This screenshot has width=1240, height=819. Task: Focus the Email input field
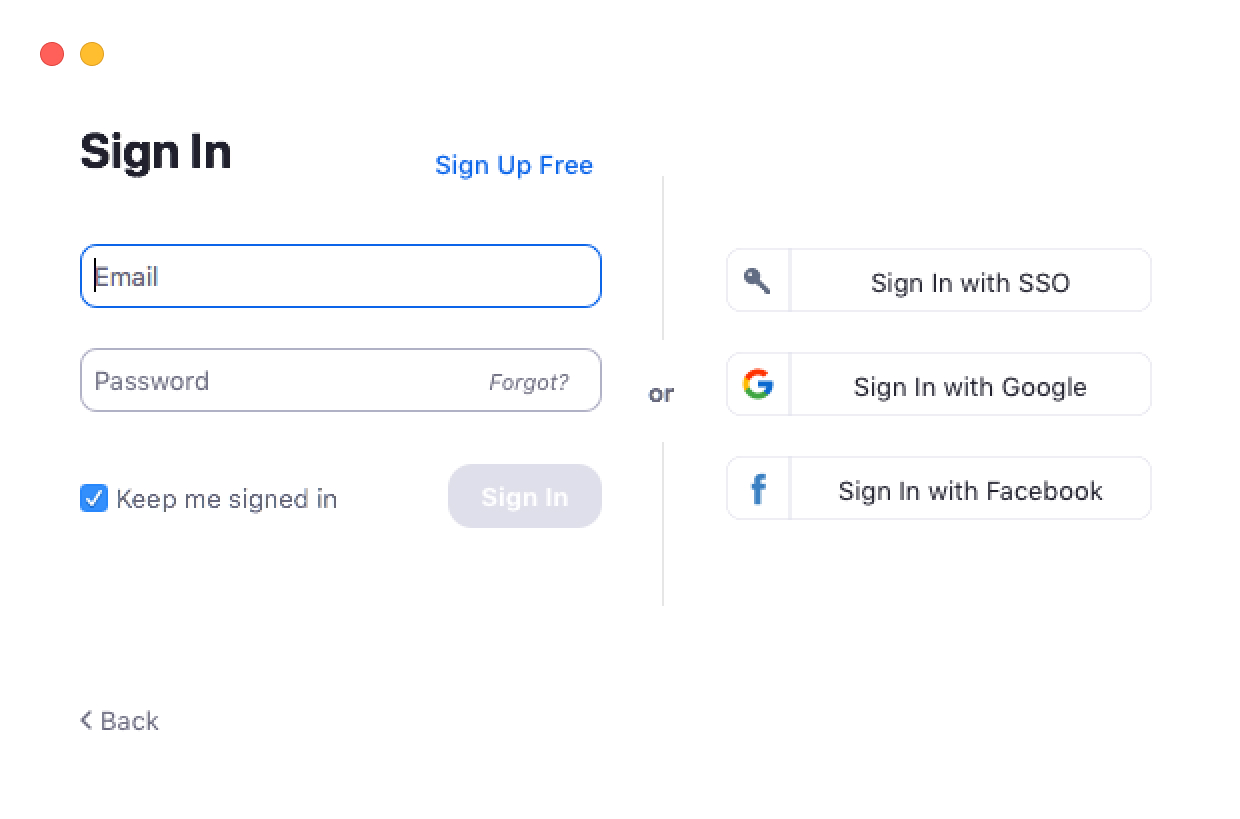tap(341, 276)
